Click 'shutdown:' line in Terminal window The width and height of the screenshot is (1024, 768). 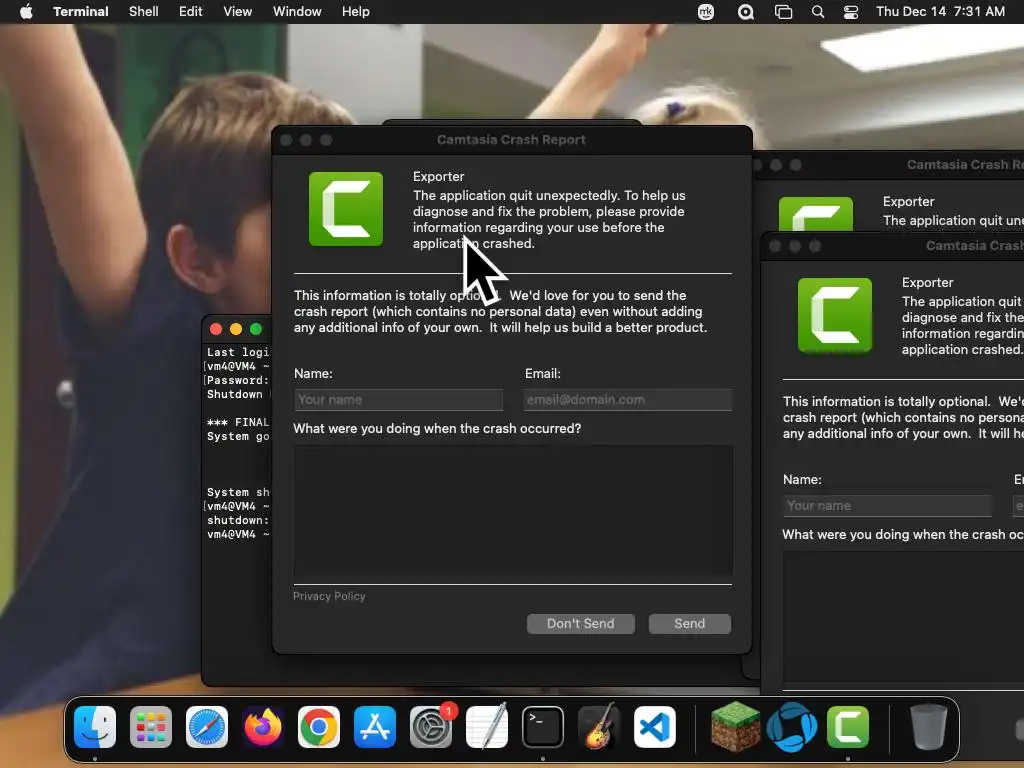pyautogui.click(x=238, y=520)
